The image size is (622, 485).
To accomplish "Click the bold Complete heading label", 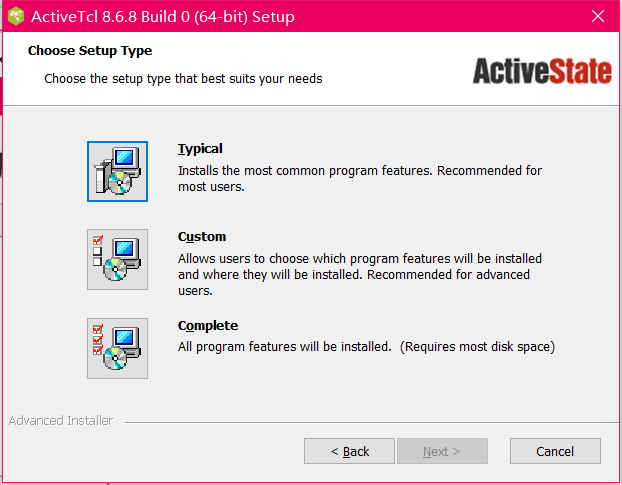I will click(x=208, y=326).
